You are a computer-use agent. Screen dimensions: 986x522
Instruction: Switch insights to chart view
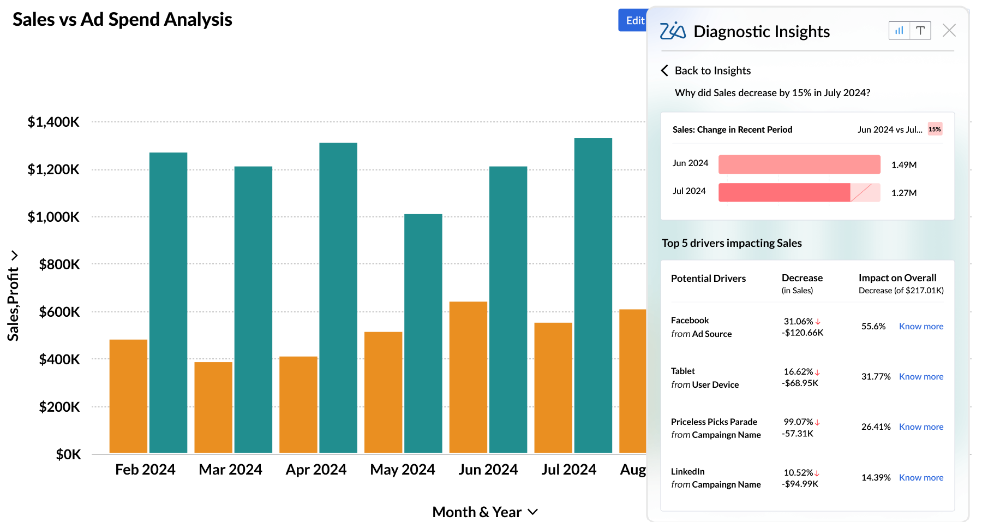(x=899, y=30)
